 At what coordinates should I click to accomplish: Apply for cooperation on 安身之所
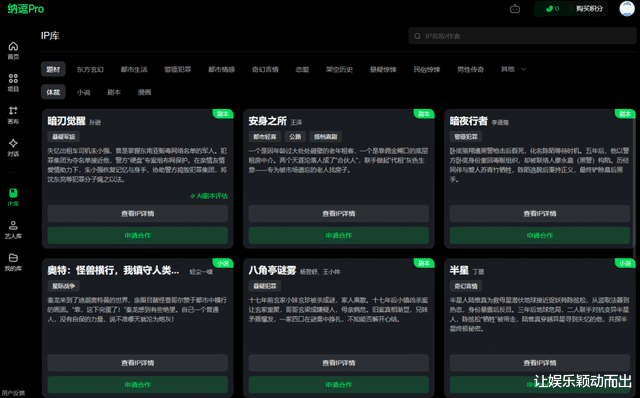click(x=338, y=236)
